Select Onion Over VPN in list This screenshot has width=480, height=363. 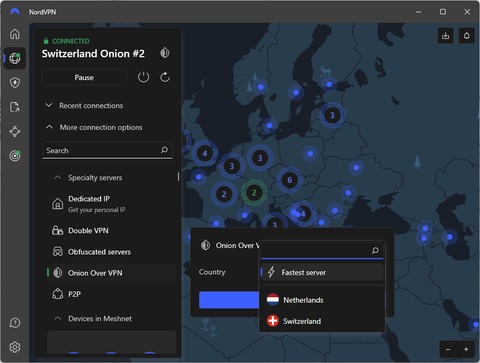point(111,273)
